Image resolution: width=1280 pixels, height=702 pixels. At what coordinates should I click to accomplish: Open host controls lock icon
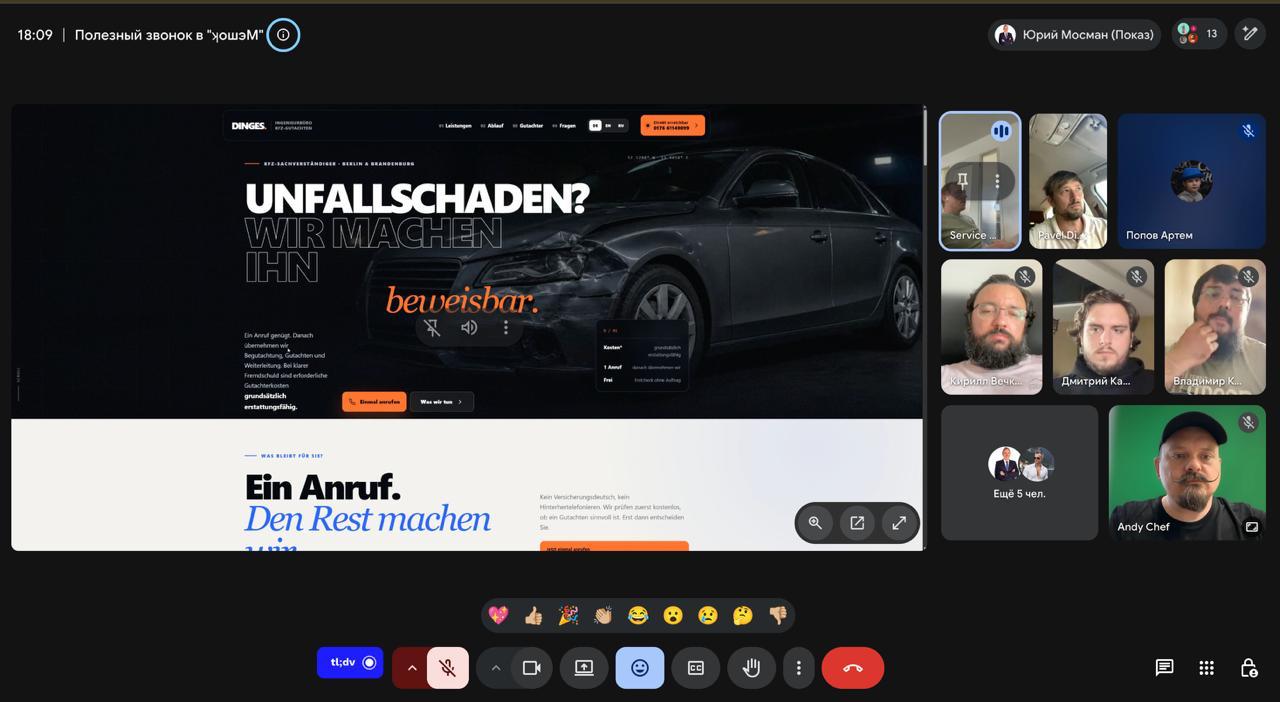tap(1249, 667)
